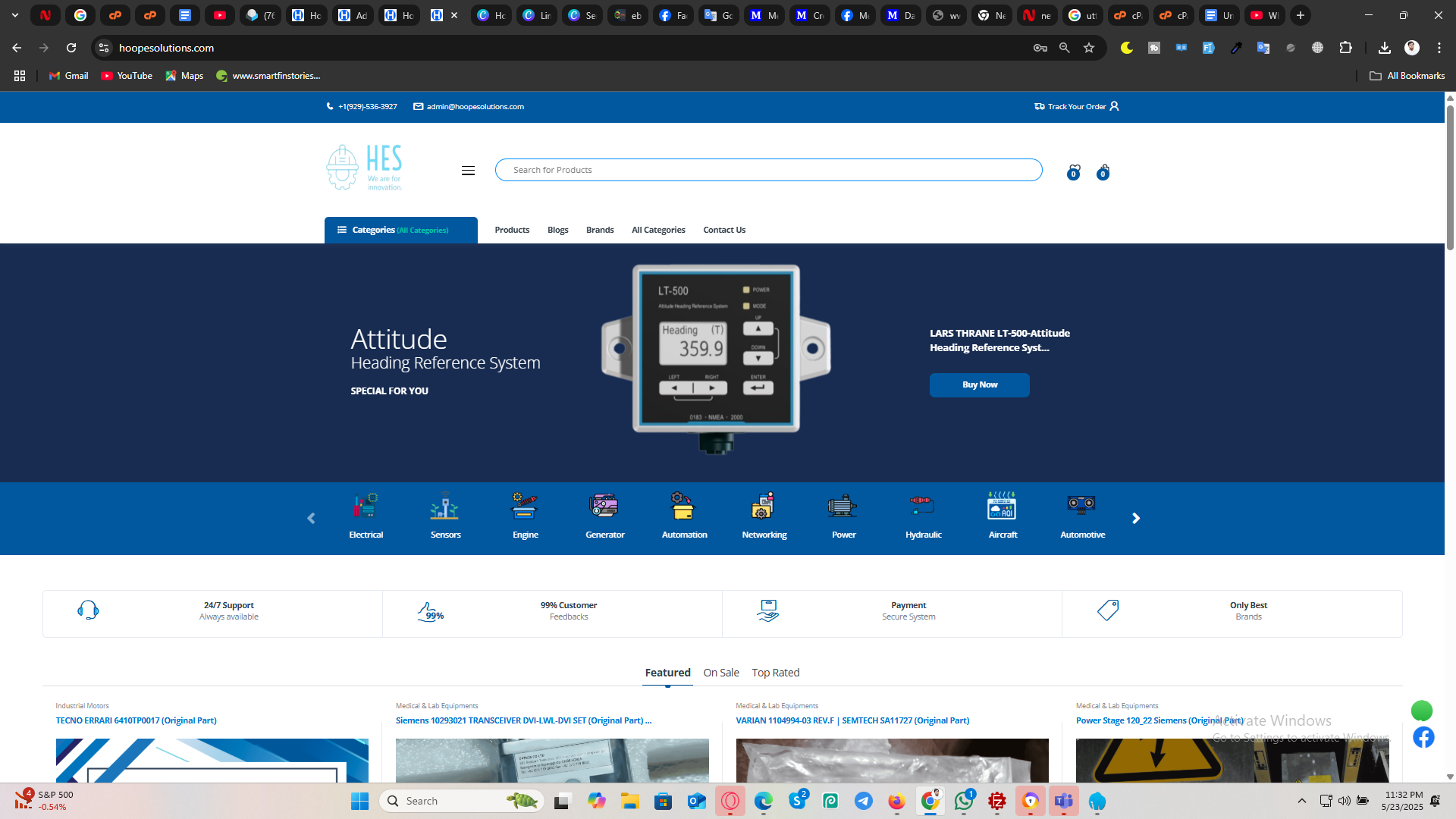Click the browser reload button
1456x819 pixels.
pos(71,48)
